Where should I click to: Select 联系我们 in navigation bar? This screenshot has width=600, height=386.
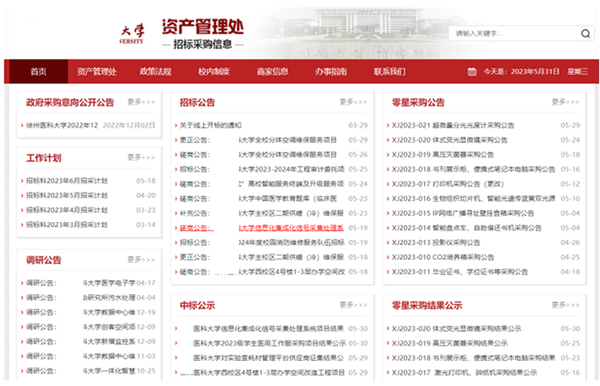point(390,72)
